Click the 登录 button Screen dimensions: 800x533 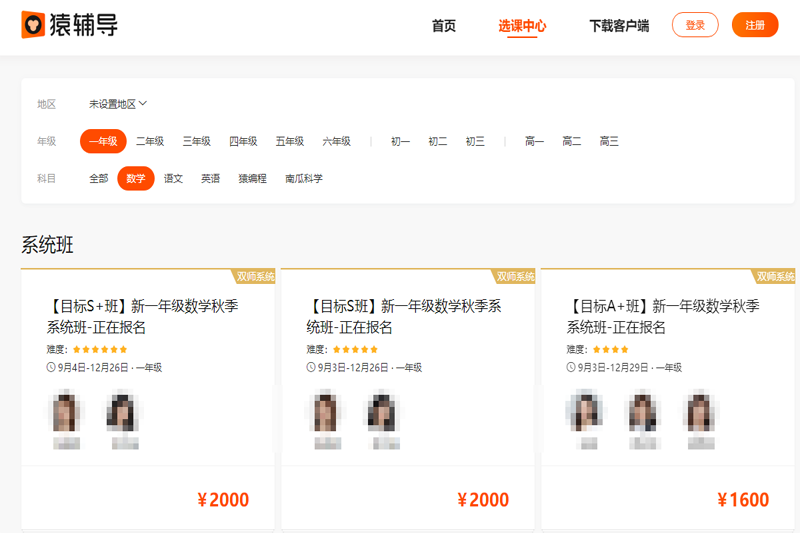click(695, 25)
